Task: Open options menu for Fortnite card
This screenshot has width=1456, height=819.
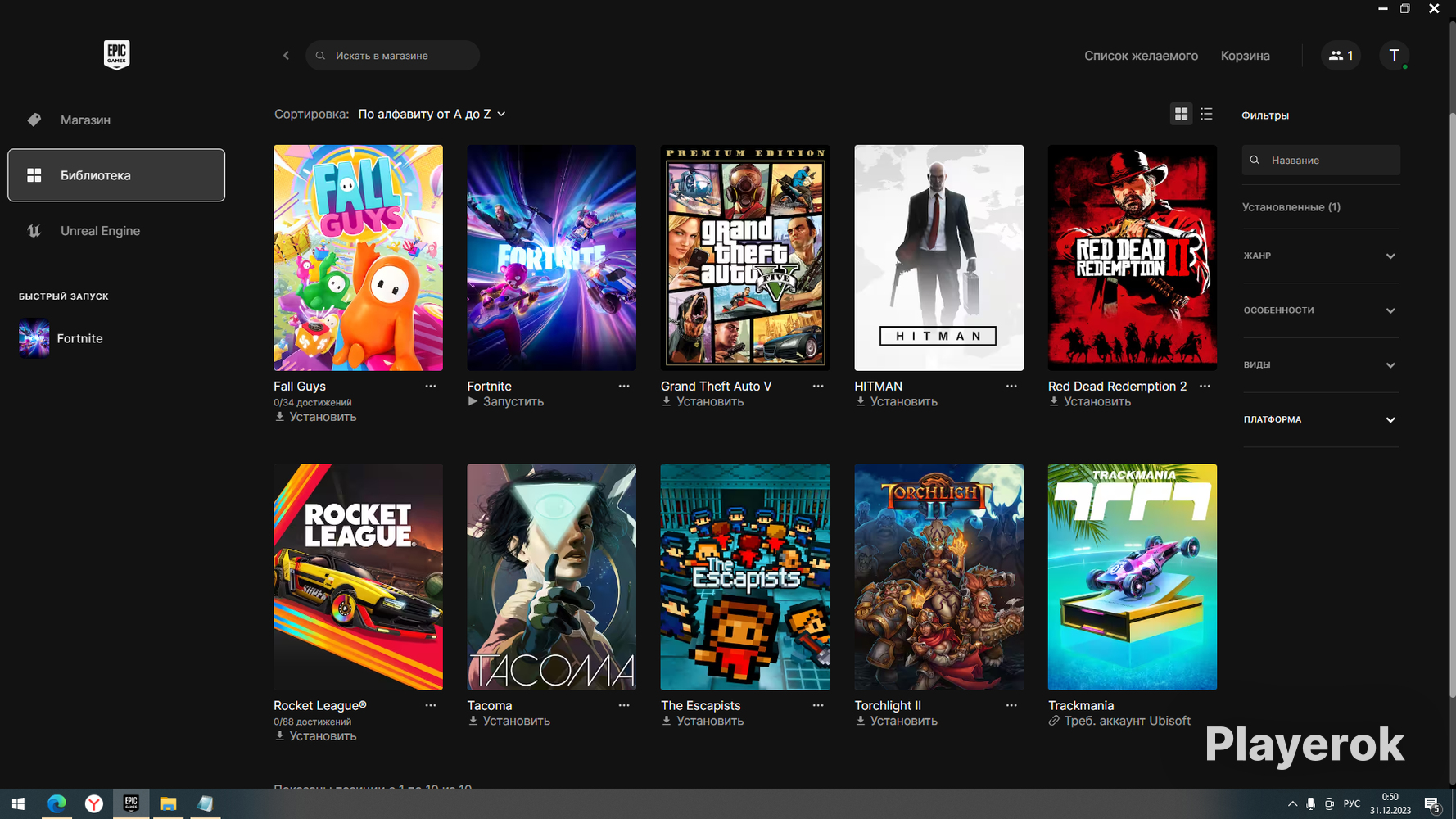Action: coord(624,386)
